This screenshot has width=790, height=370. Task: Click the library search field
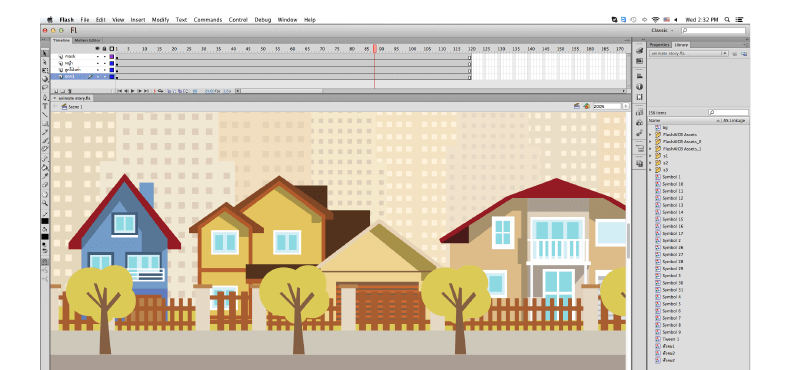(x=728, y=112)
